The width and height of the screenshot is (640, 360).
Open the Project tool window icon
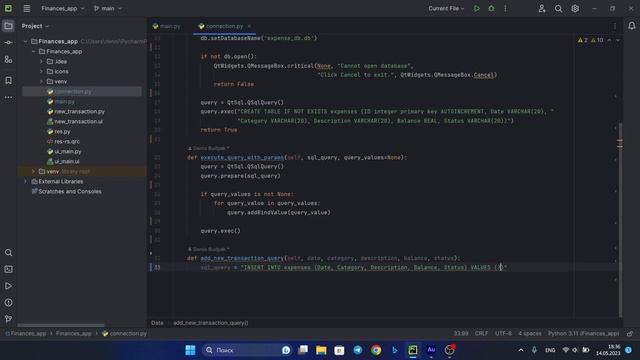8,26
